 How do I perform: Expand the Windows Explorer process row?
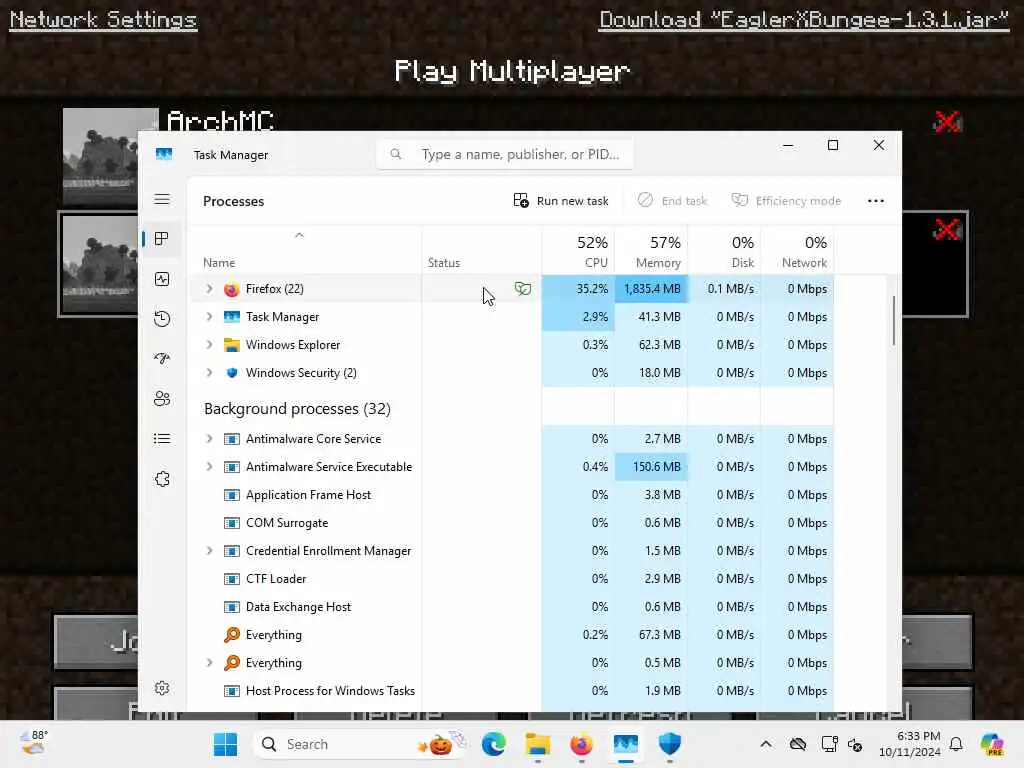click(209, 344)
